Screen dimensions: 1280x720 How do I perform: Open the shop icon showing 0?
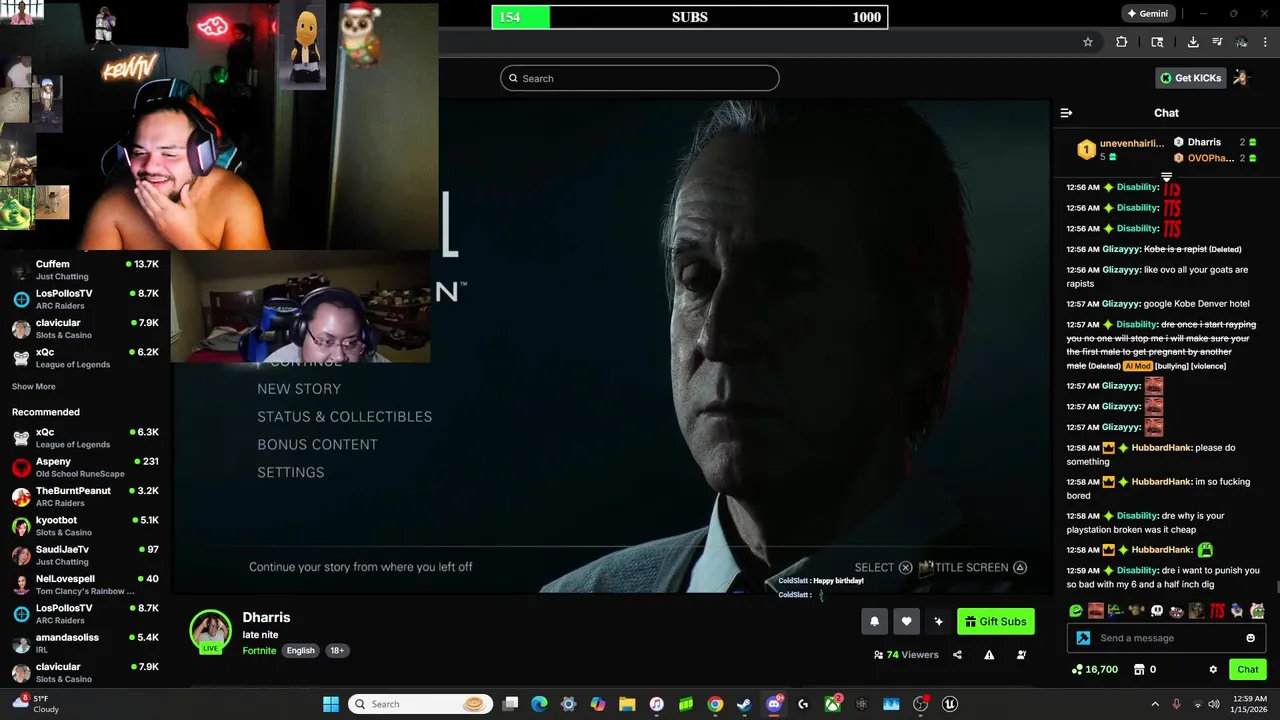click(1145, 669)
